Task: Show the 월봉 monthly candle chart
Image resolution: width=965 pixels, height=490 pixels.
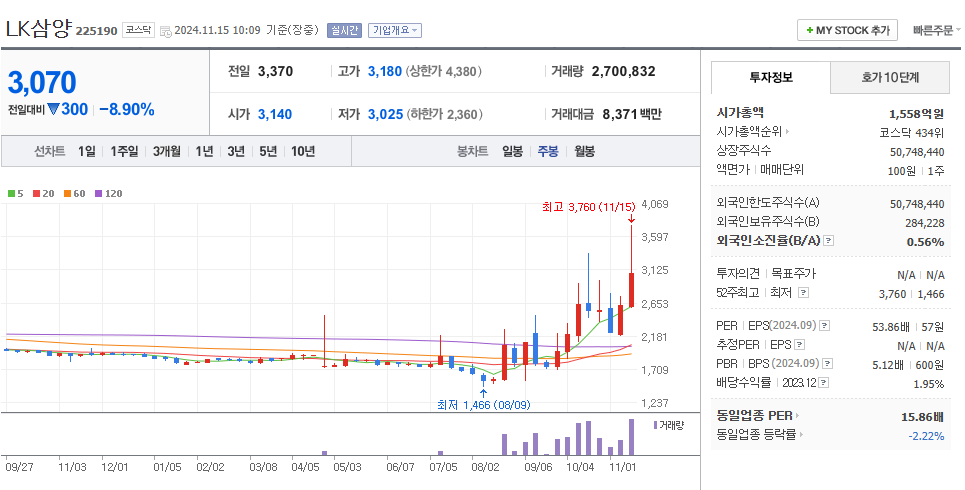Action: point(585,151)
